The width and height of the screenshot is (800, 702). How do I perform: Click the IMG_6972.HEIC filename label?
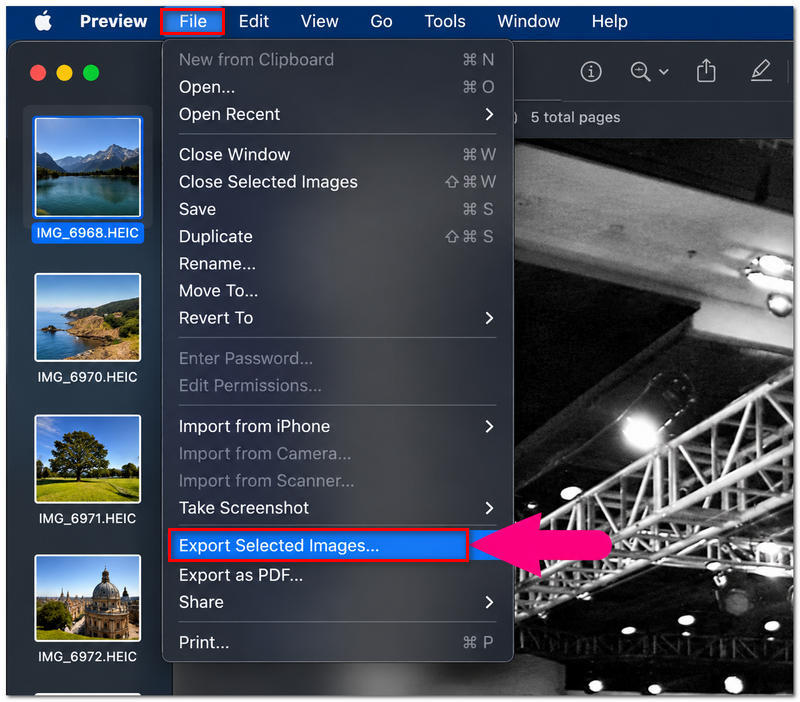coord(88,657)
